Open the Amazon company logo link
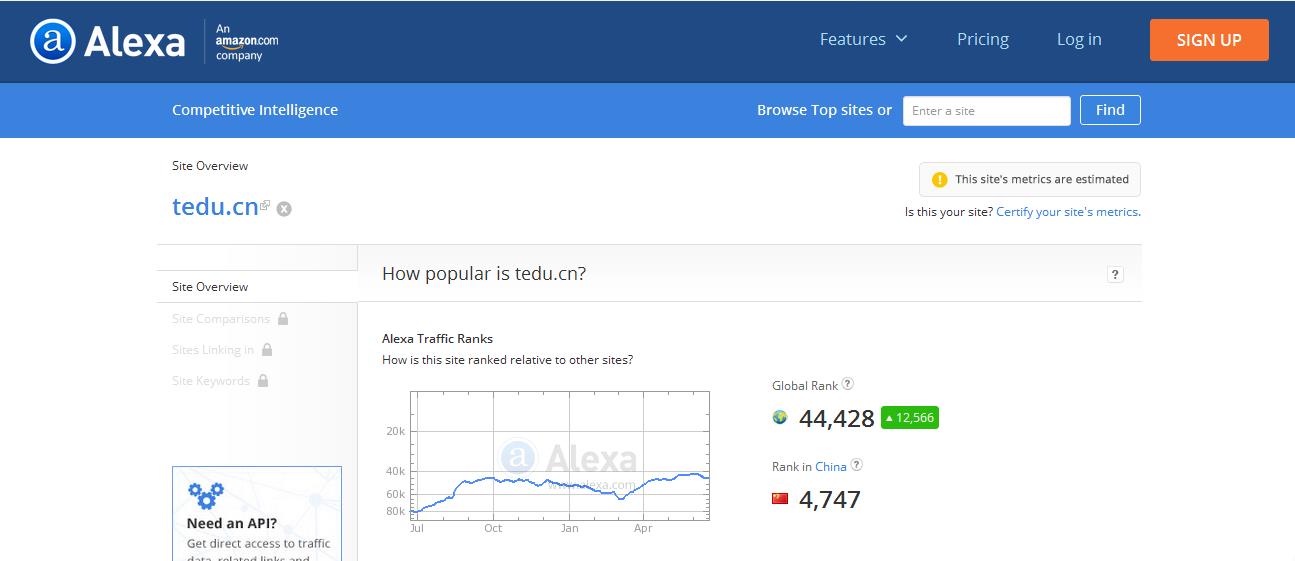The height and width of the screenshot is (561, 1295). [246, 41]
